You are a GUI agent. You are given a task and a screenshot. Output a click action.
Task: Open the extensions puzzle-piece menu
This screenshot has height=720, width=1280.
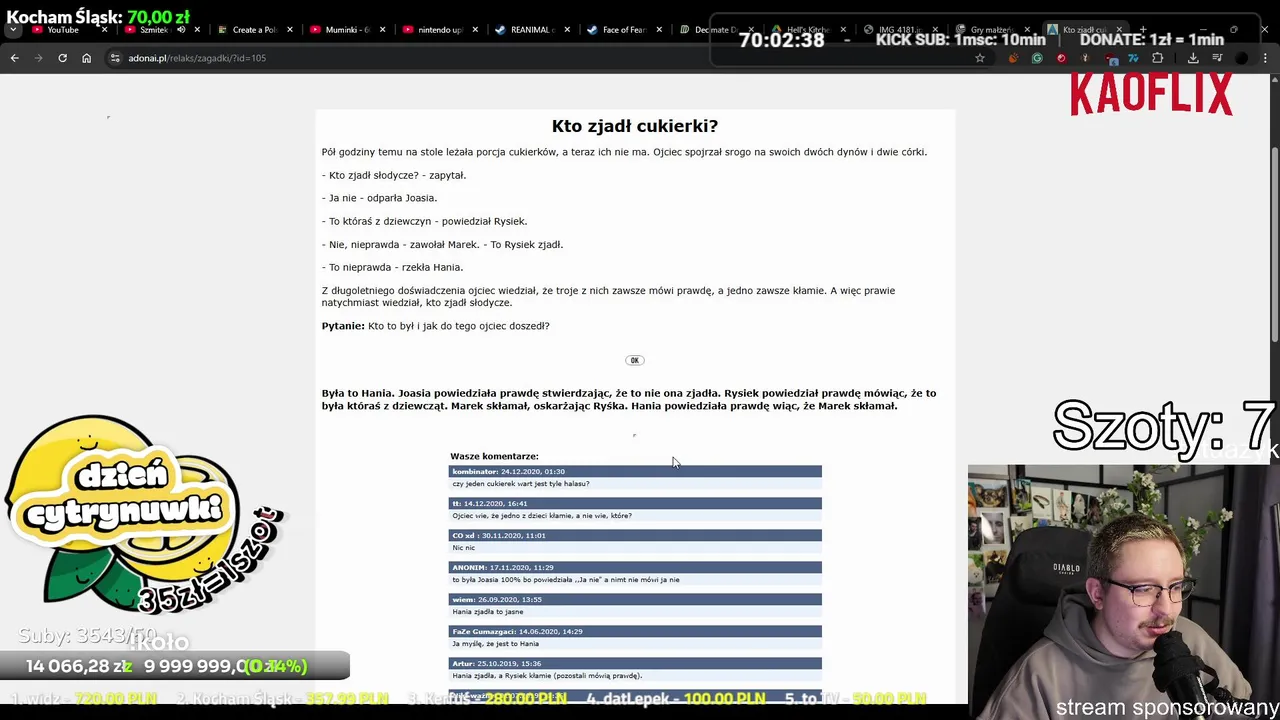pyautogui.click(x=1157, y=58)
